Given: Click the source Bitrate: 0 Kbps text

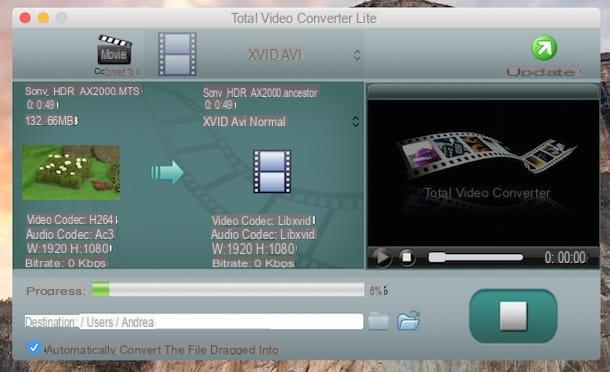Looking at the screenshot, I should point(66,263).
